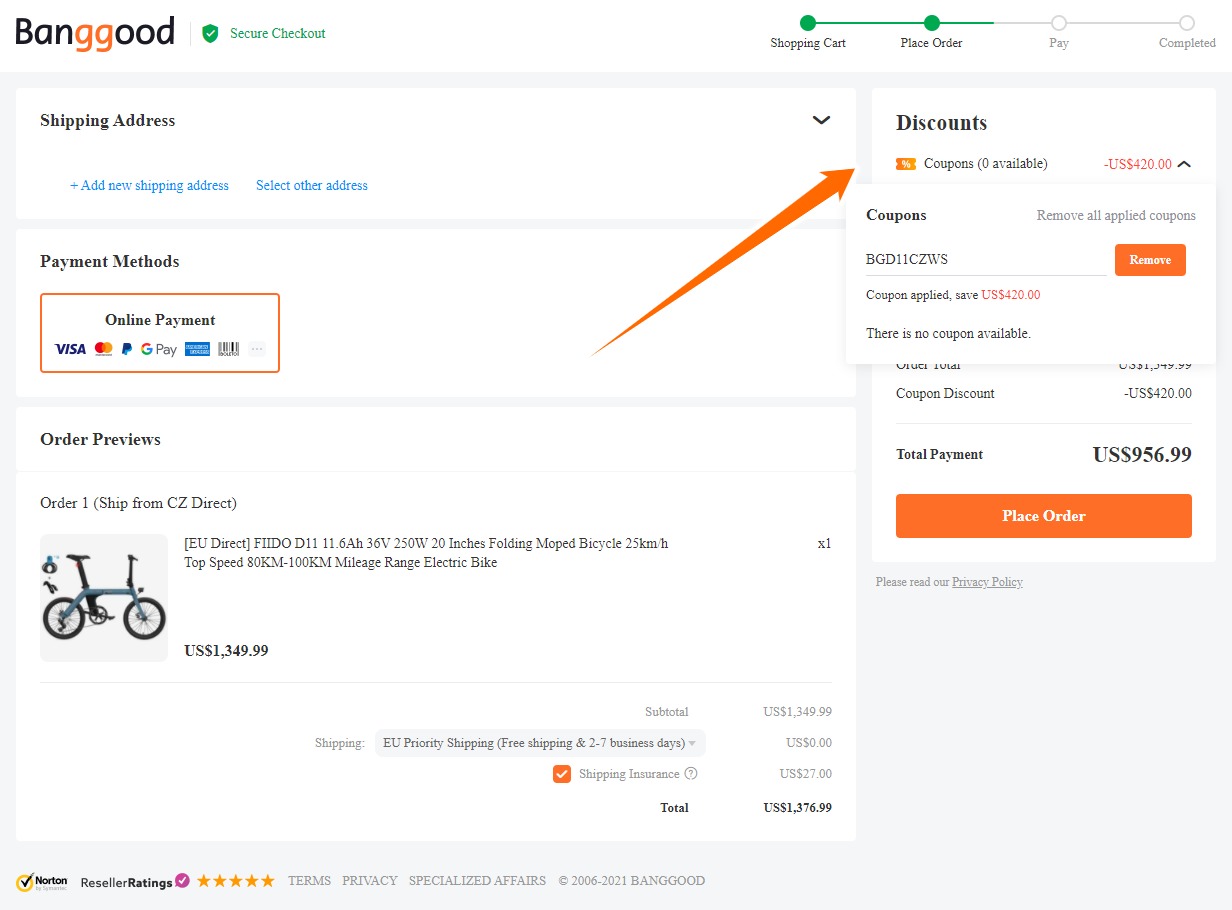Click the Norton security badge

pos(42,881)
